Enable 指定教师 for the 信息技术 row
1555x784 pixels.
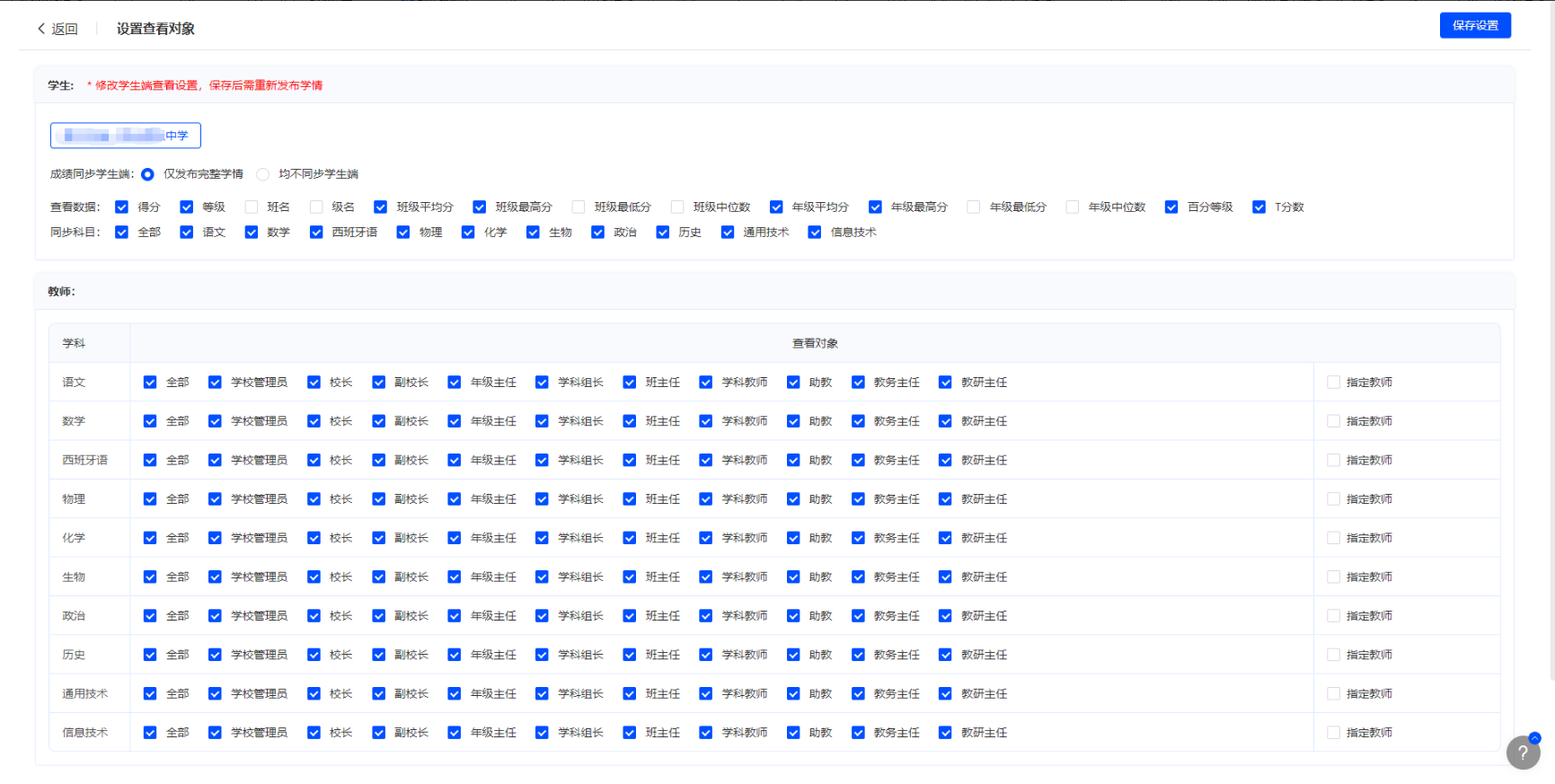1333,733
